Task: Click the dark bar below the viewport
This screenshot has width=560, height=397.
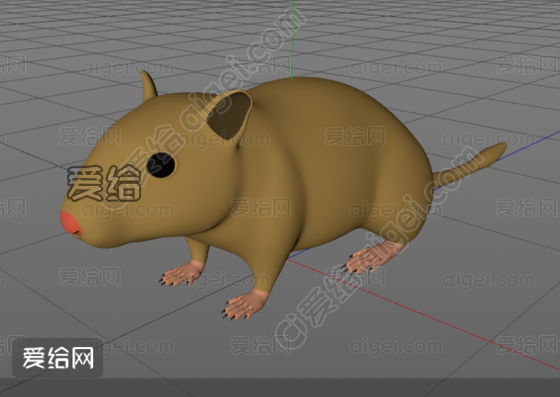Action: pos(280,388)
